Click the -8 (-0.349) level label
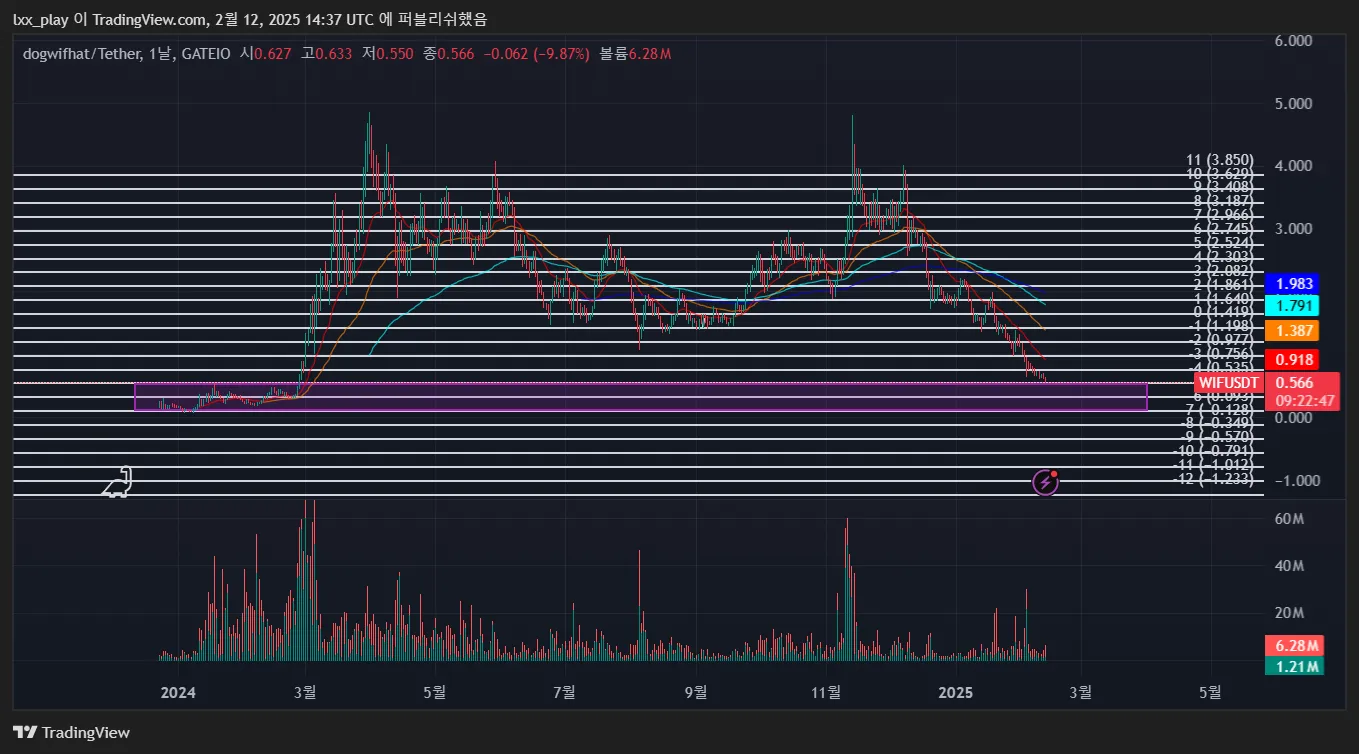Viewport: 1359px width, 754px height. (x=1216, y=423)
